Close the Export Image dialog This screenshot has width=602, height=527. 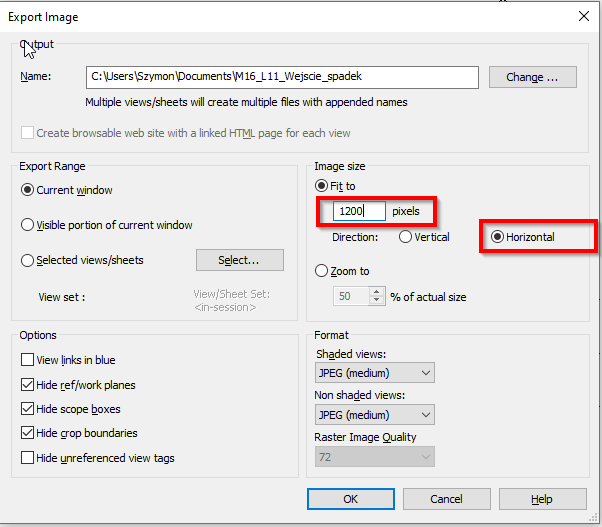tap(583, 16)
